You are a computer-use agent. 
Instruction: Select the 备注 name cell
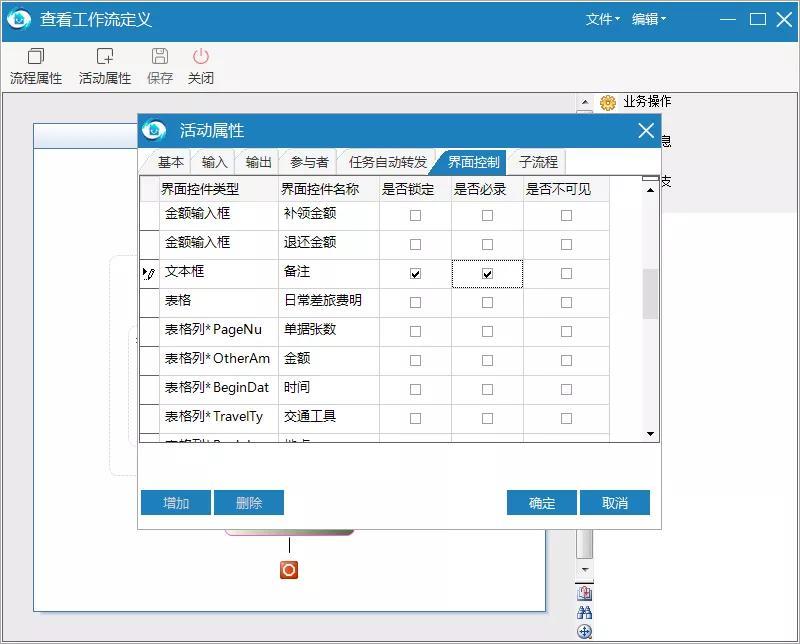click(x=329, y=274)
